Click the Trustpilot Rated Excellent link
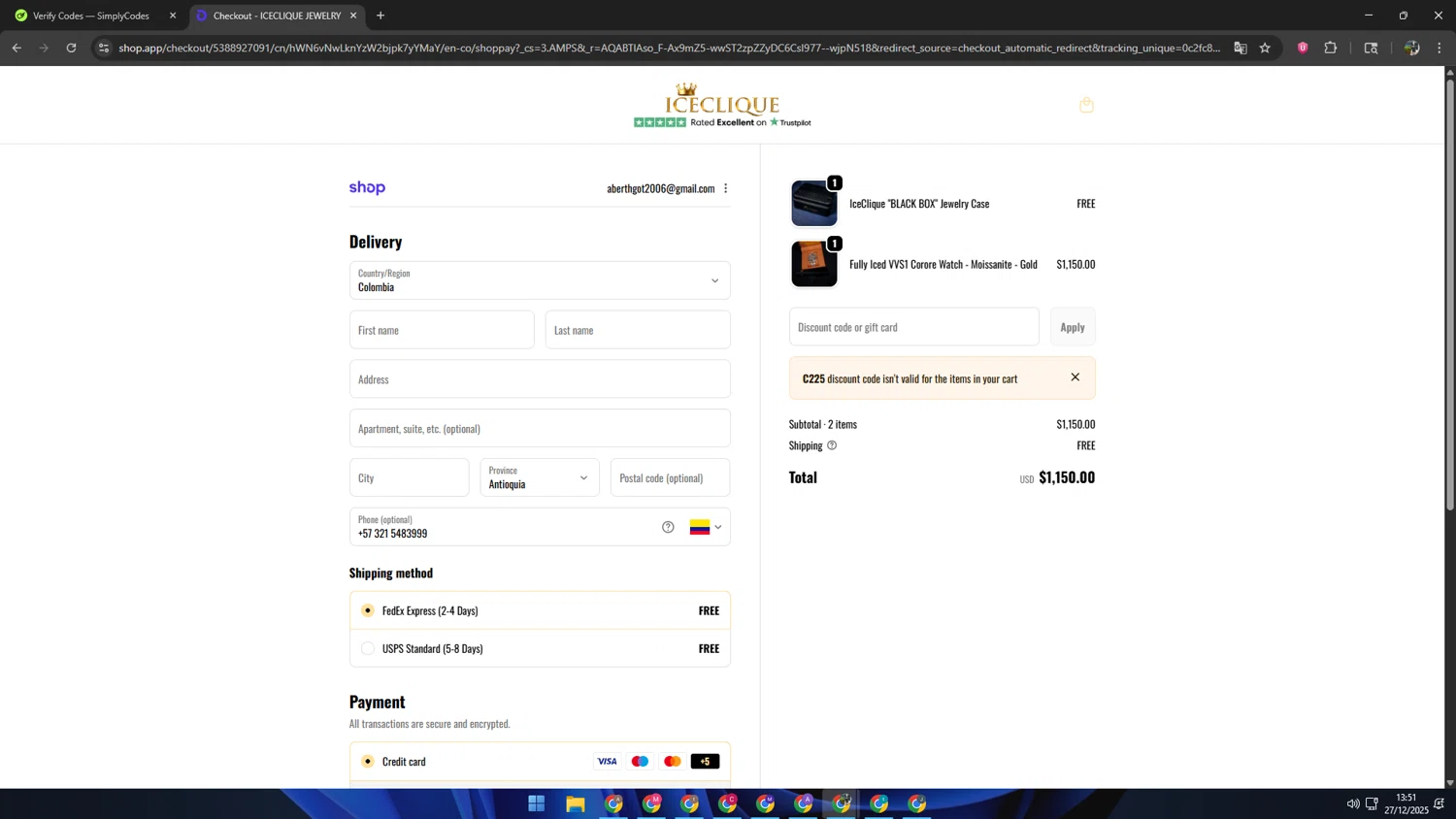 [x=722, y=122]
